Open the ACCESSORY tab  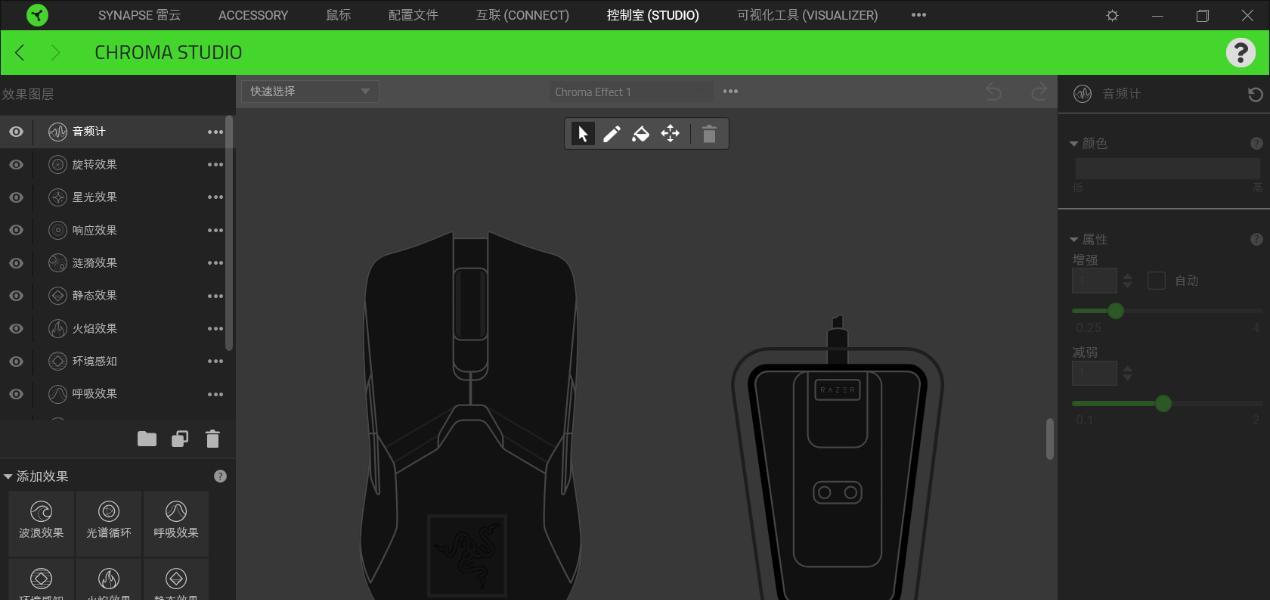click(253, 15)
